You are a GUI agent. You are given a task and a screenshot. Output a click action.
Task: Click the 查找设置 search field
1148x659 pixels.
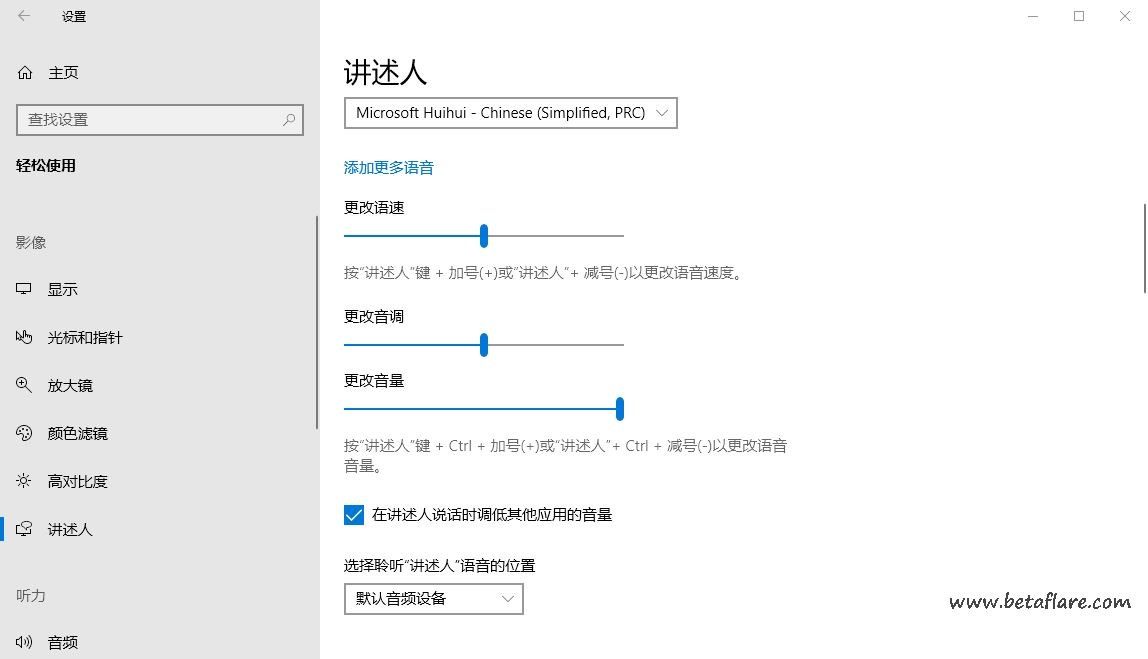pos(150,120)
